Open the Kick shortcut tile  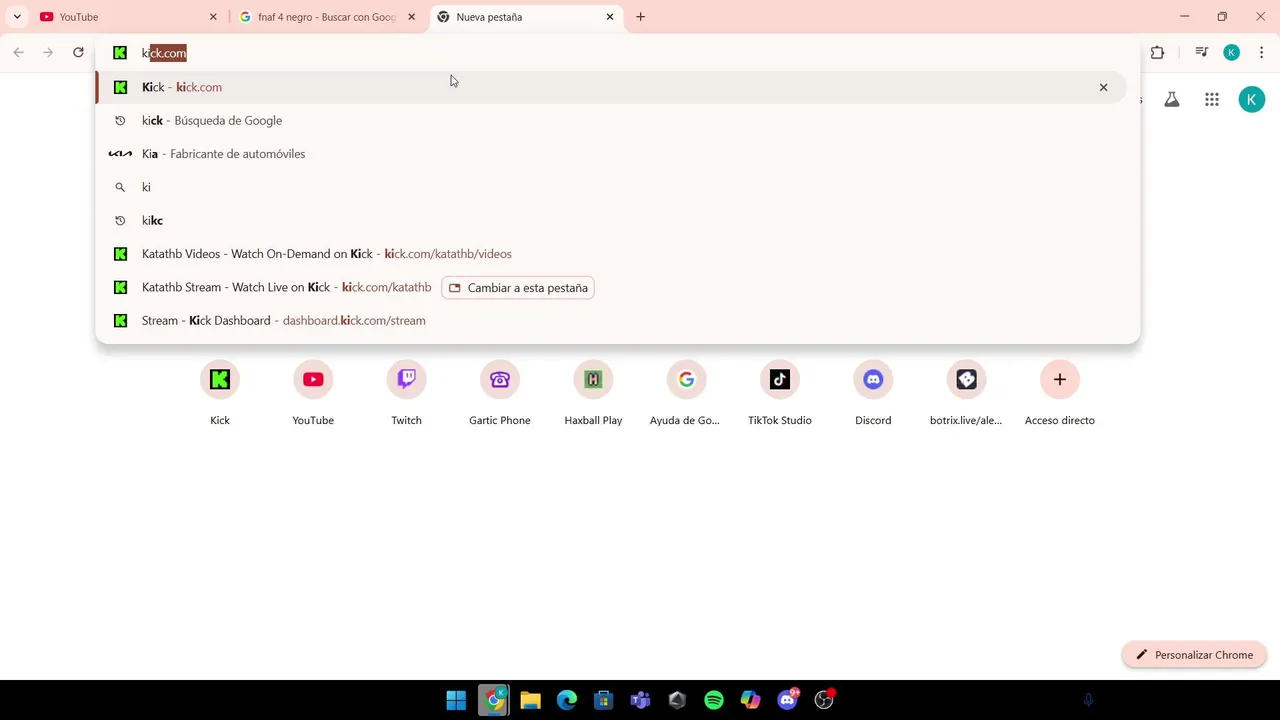[x=220, y=393]
